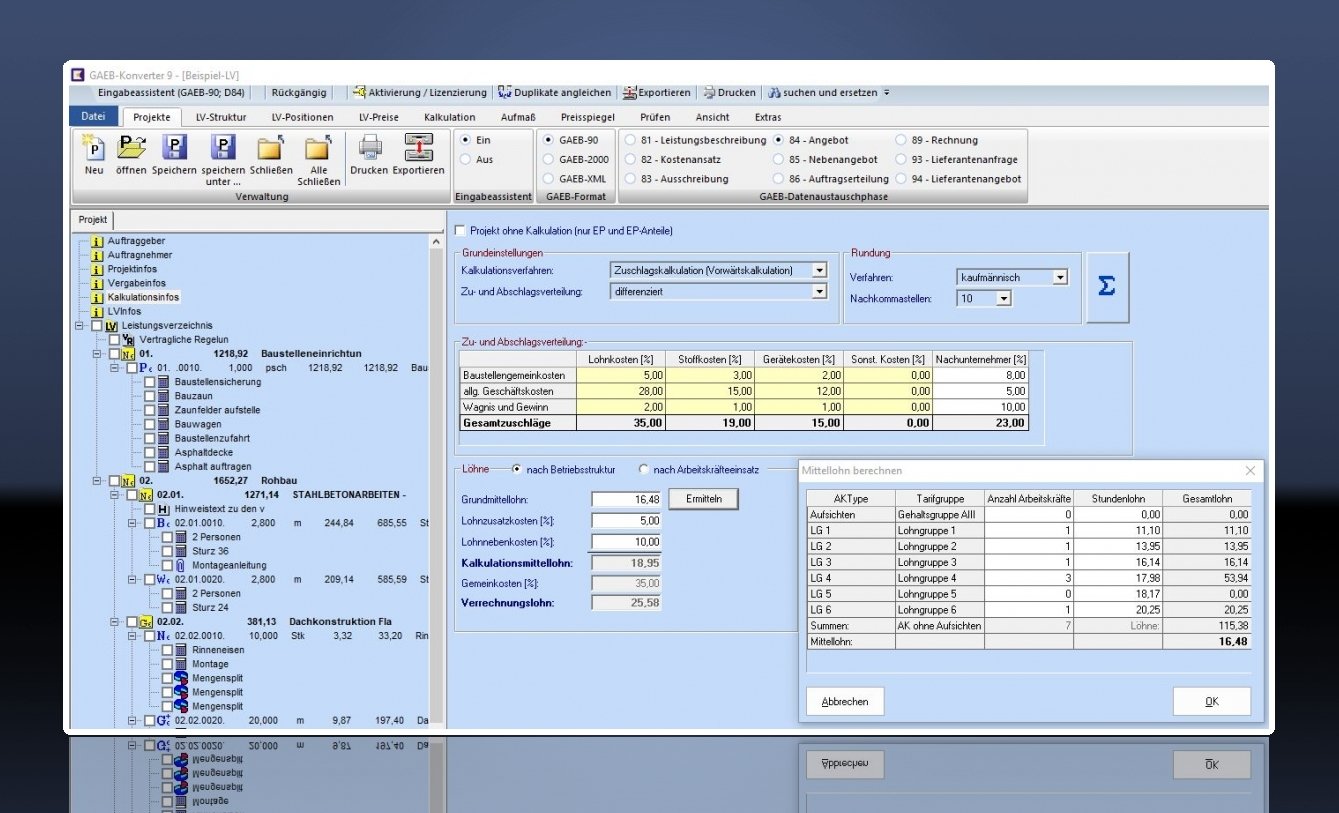
Task: Close project with Schließen icon
Action: point(270,149)
